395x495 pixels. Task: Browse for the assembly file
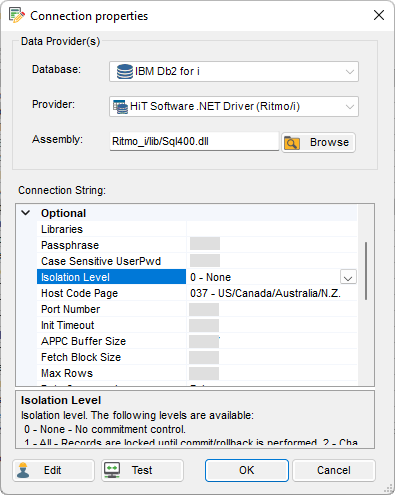pos(318,143)
